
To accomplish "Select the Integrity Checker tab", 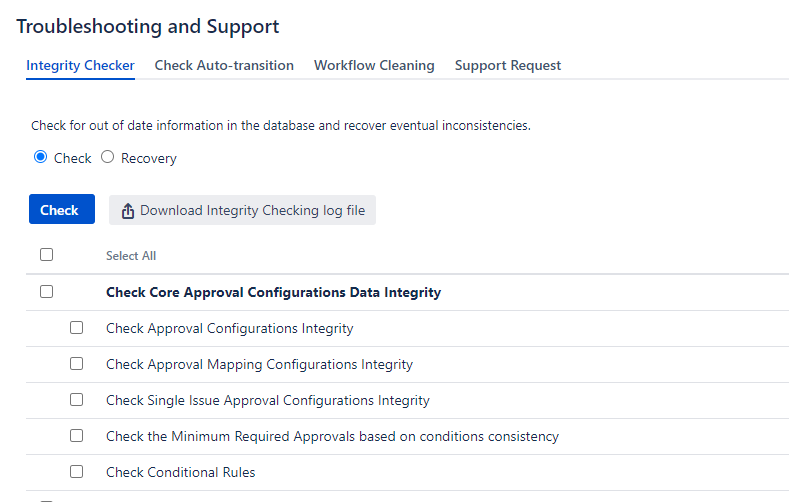I will pyautogui.click(x=81, y=65).
